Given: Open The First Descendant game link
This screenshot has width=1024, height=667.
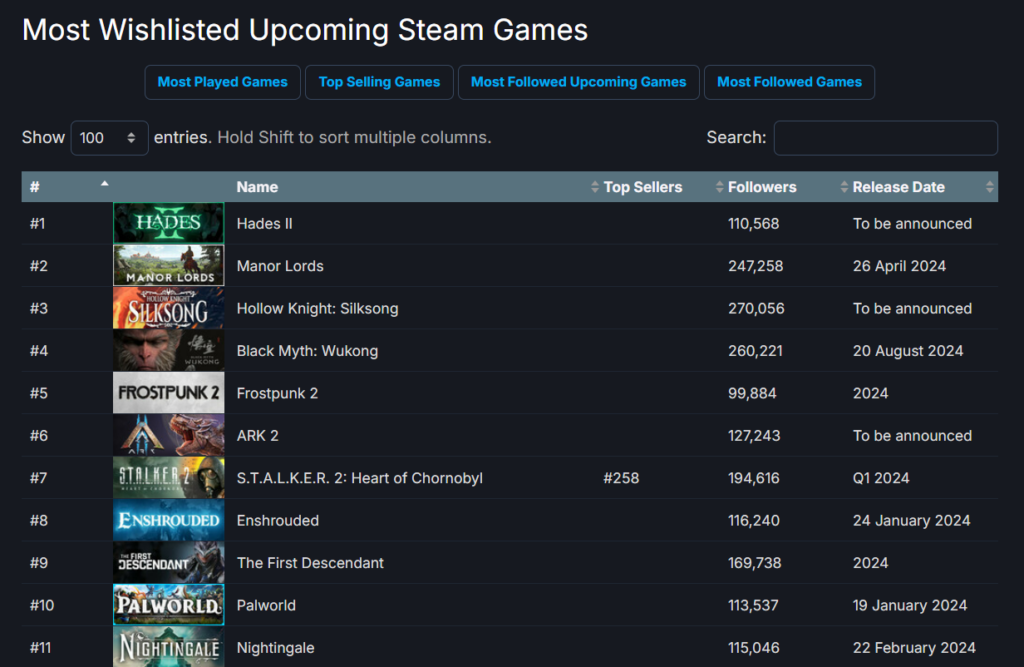Looking at the screenshot, I should (x=310, y=563).
